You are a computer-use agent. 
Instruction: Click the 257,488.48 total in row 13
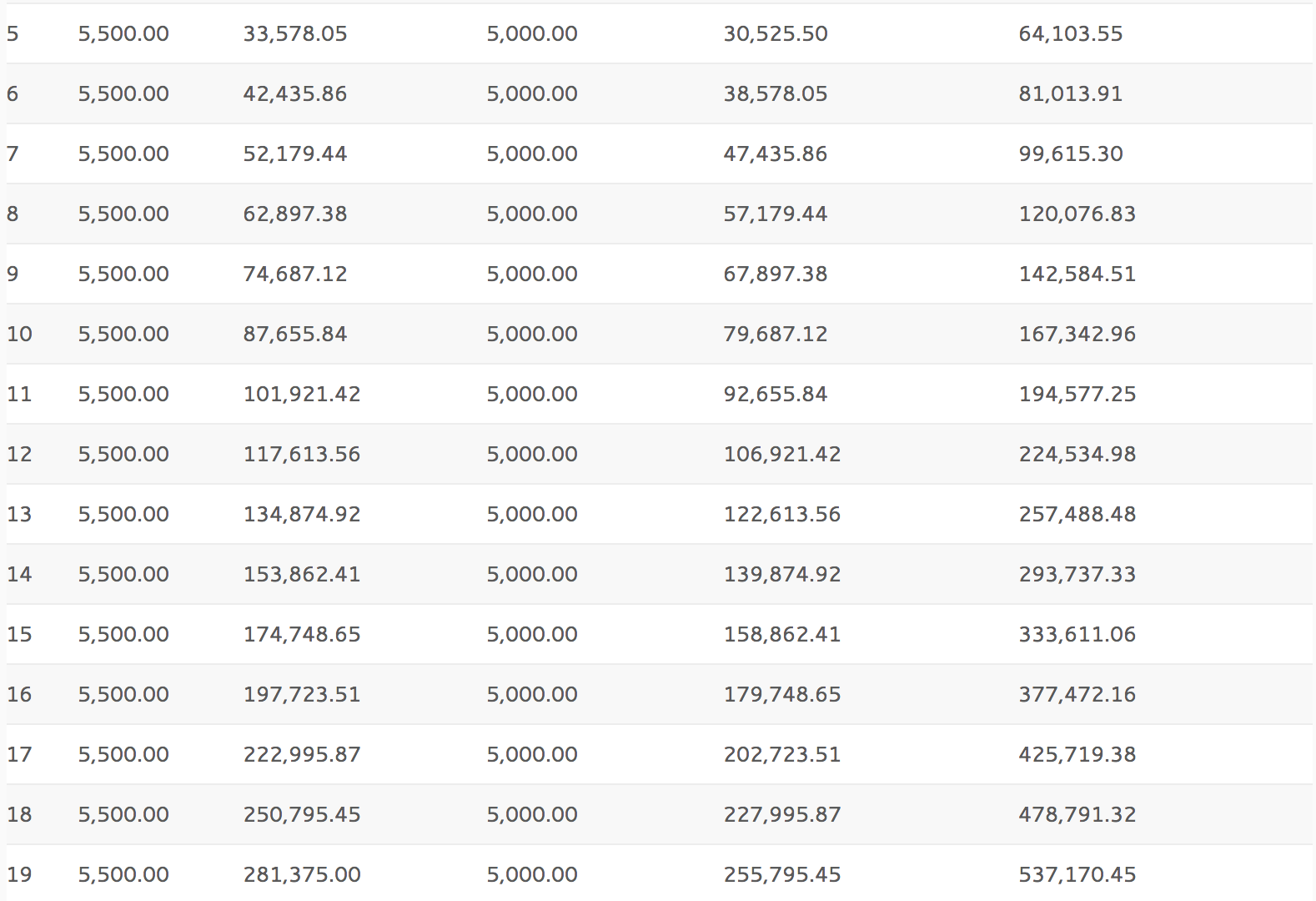pyautogui.click(x=1077, y=514)
